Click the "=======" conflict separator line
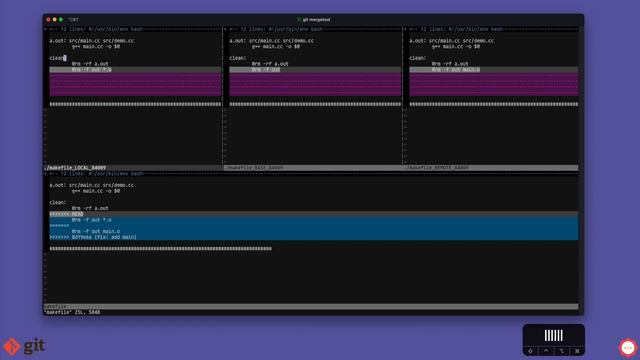This screenshot has width=640, height=360. point(59,225)
